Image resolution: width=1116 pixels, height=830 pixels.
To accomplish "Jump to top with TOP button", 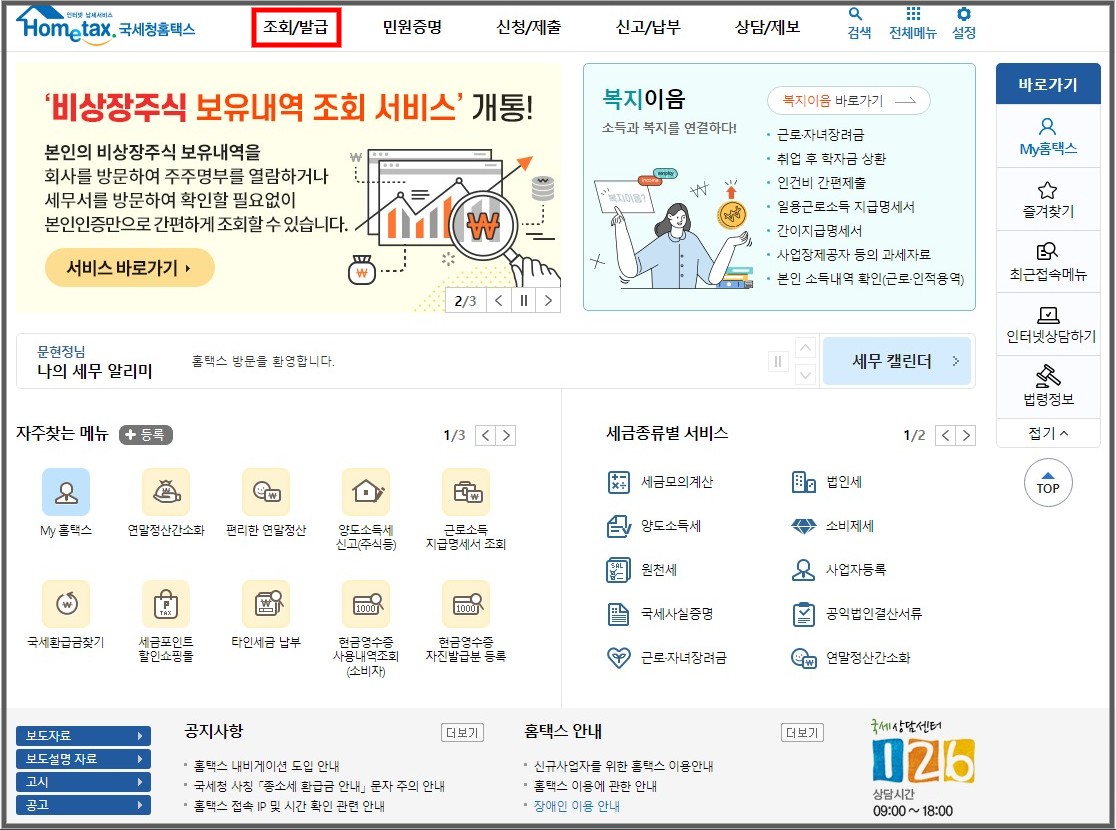I will pyautogui.click(x=1048, y=483).
